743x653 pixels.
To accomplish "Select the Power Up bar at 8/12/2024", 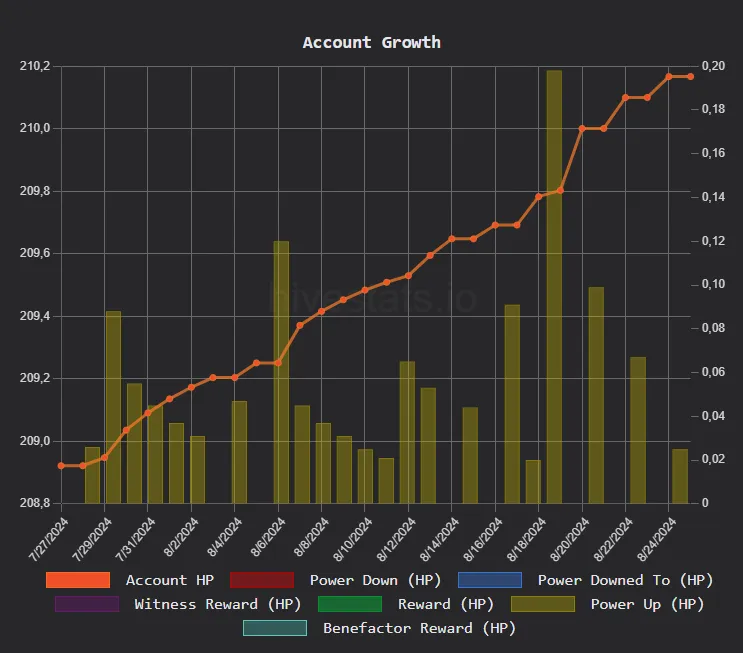I will point(407,432).
